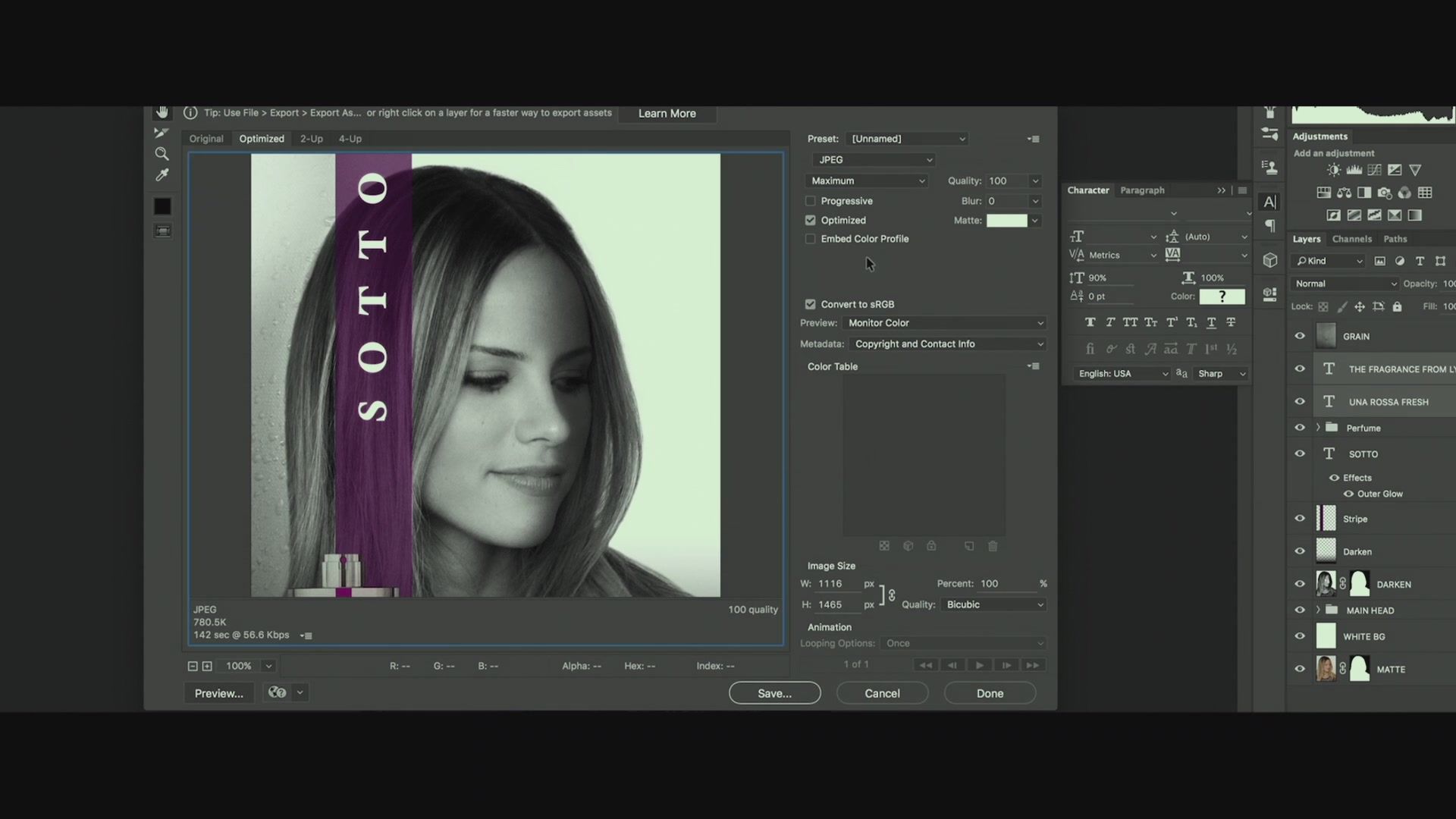Click the constrain proportions link icon

[x=892, y=595]
